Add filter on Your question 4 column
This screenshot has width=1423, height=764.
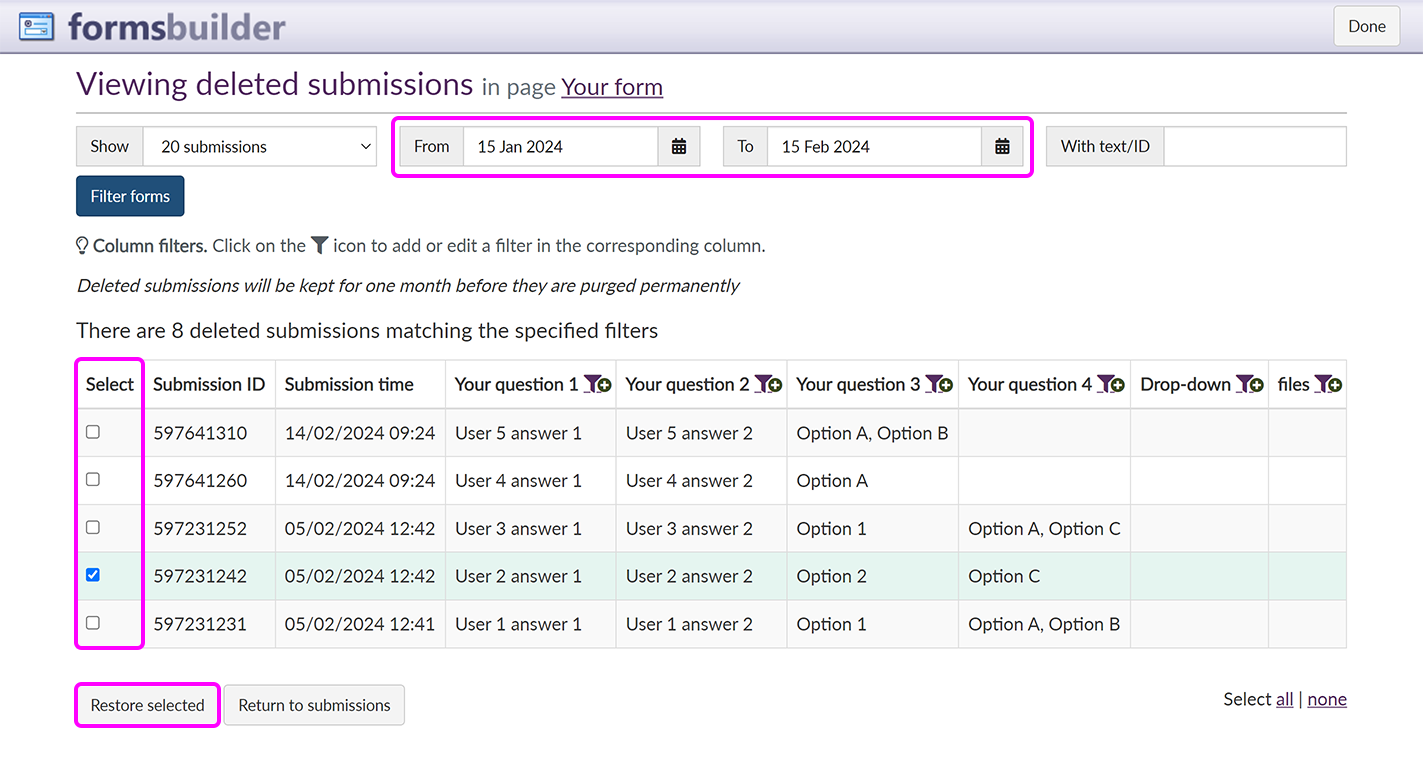(x=1111, y=384)
